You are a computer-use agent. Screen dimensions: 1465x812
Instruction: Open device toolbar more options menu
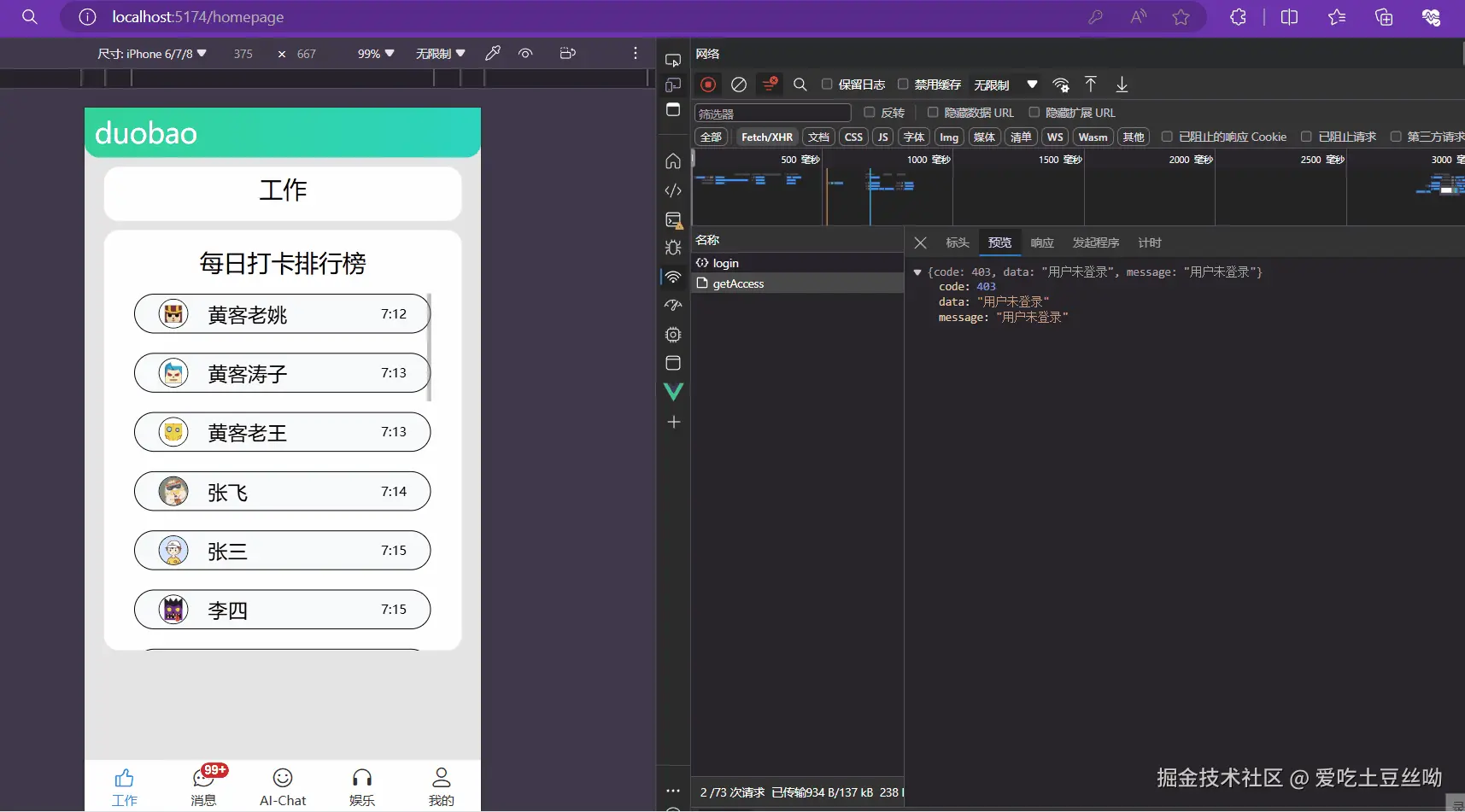pos(636,53)
